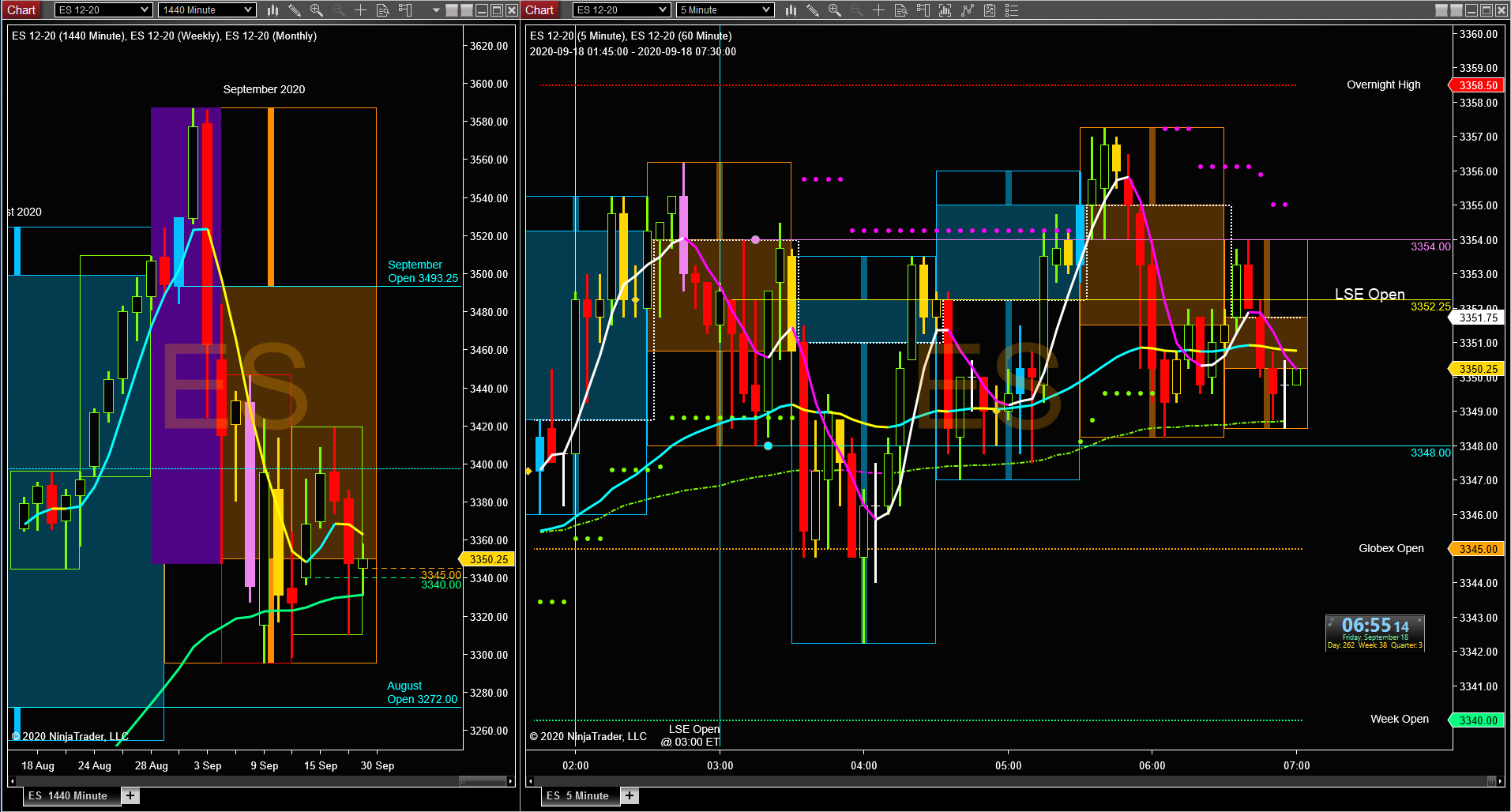Open properties list icon in 5 Minute chart

1012,10
